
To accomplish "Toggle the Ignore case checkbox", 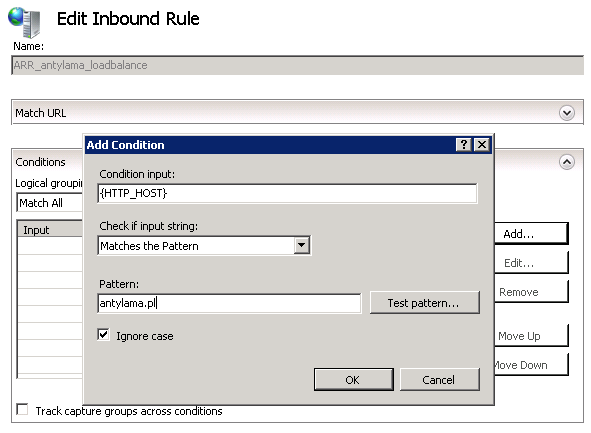I will coord(103,335).
